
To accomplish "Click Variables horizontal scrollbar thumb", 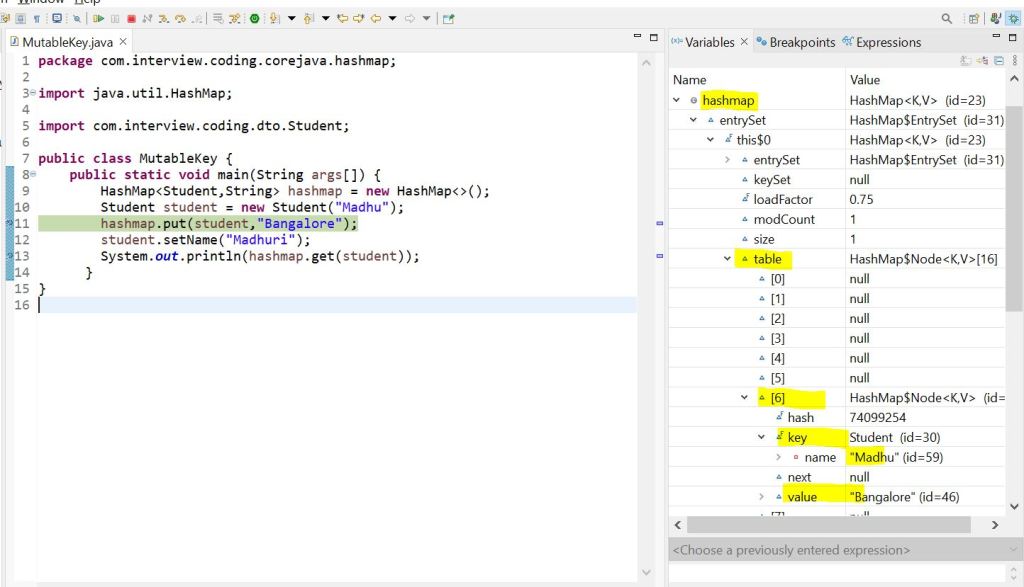I will point(829,525).
